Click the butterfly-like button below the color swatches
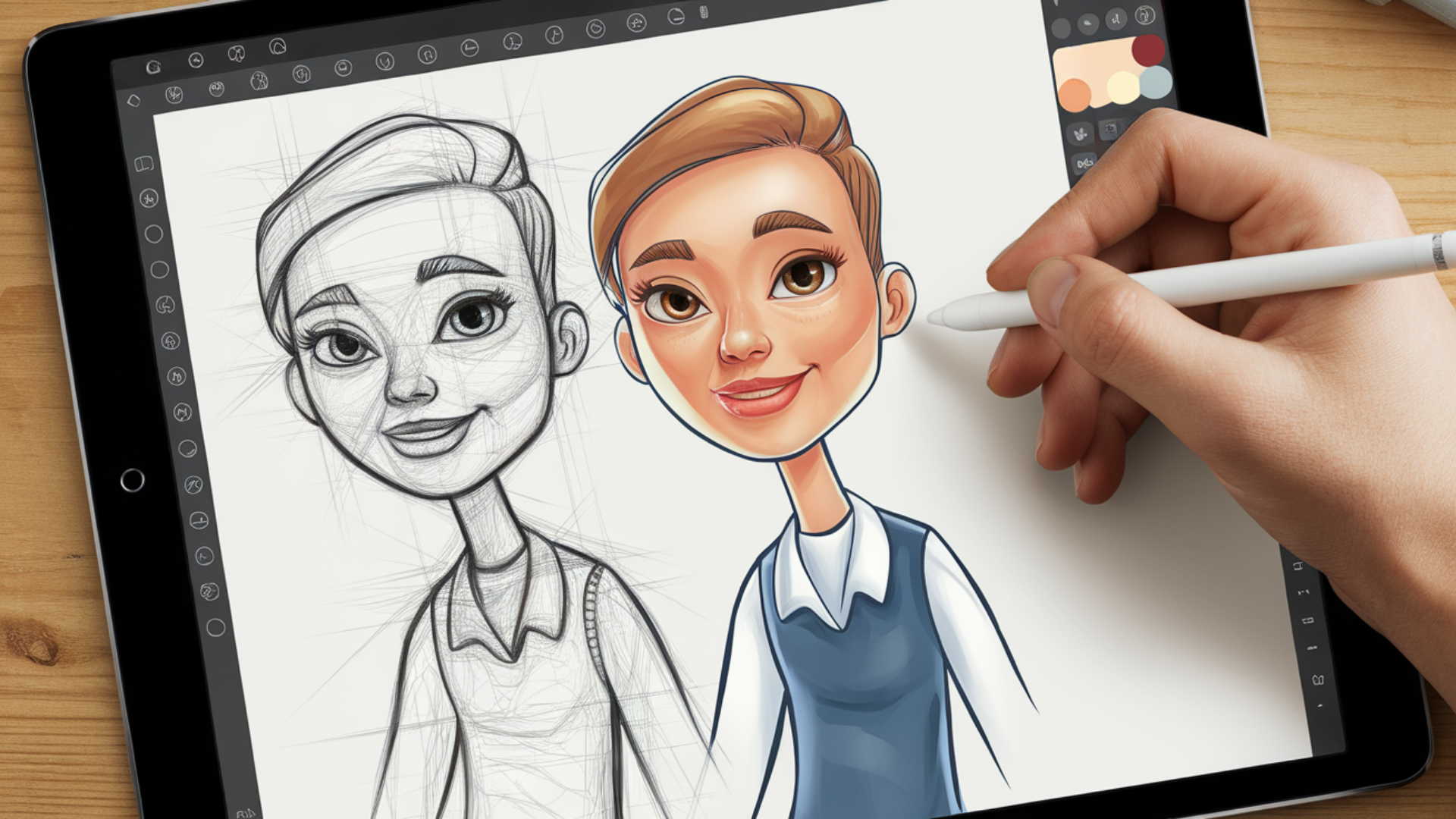The height and width of the screenshot is (819, 1456). tap(1079, 136)
